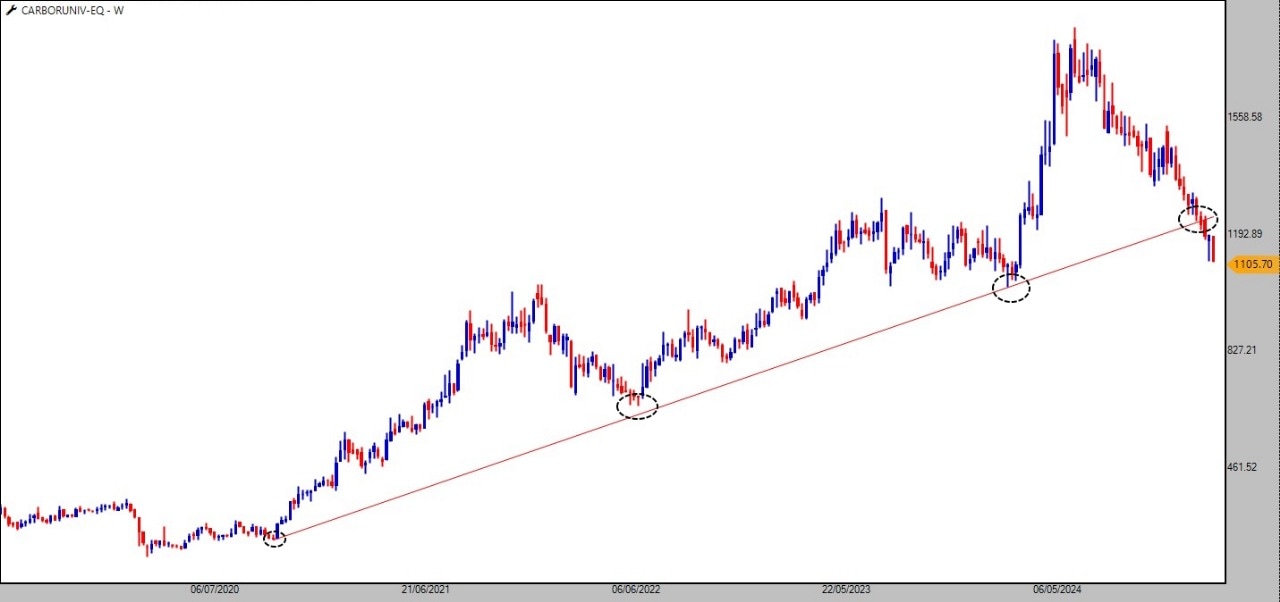Click the 22/05/2023 date label

846,590
